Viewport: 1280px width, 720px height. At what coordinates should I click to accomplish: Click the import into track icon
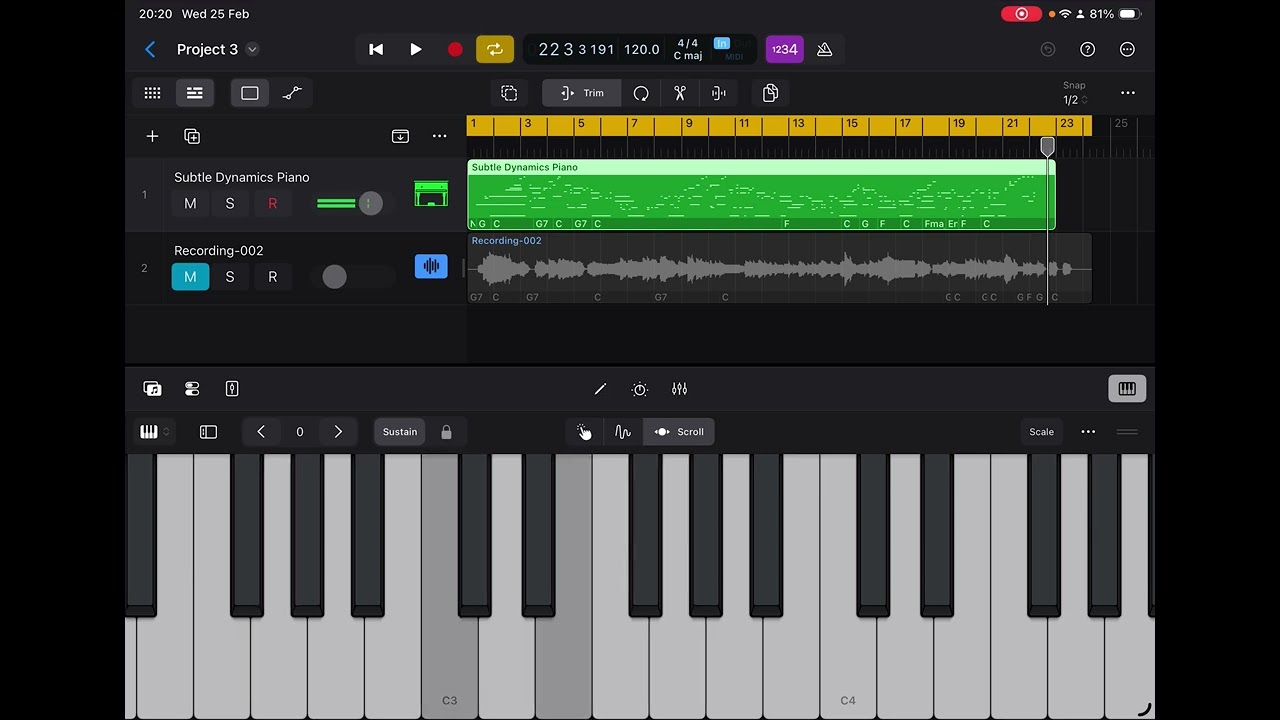(400, 136)
